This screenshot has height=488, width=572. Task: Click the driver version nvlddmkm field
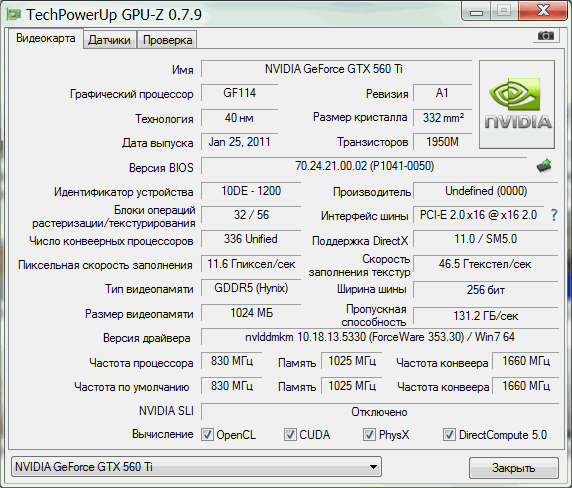pos(380,337)
